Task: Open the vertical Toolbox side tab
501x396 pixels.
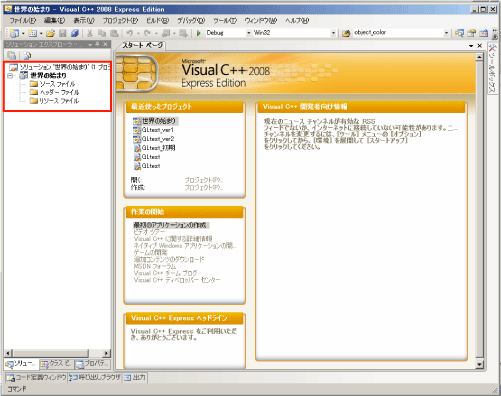Action: [x=492, y=69]
